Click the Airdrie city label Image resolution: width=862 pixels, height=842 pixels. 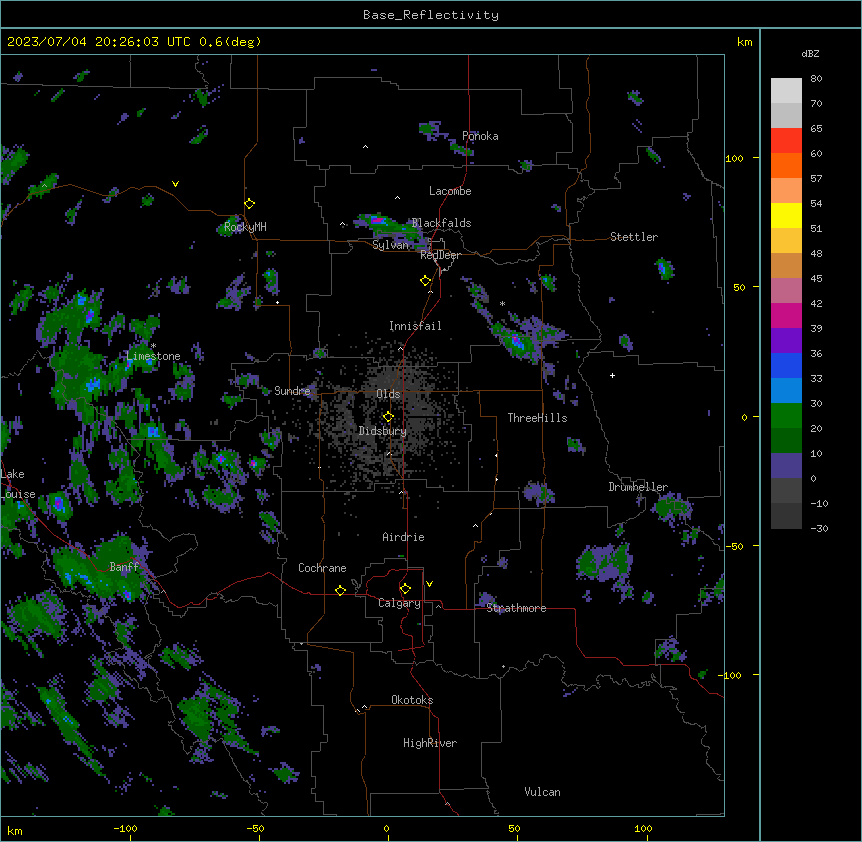(x=404, y=537)
